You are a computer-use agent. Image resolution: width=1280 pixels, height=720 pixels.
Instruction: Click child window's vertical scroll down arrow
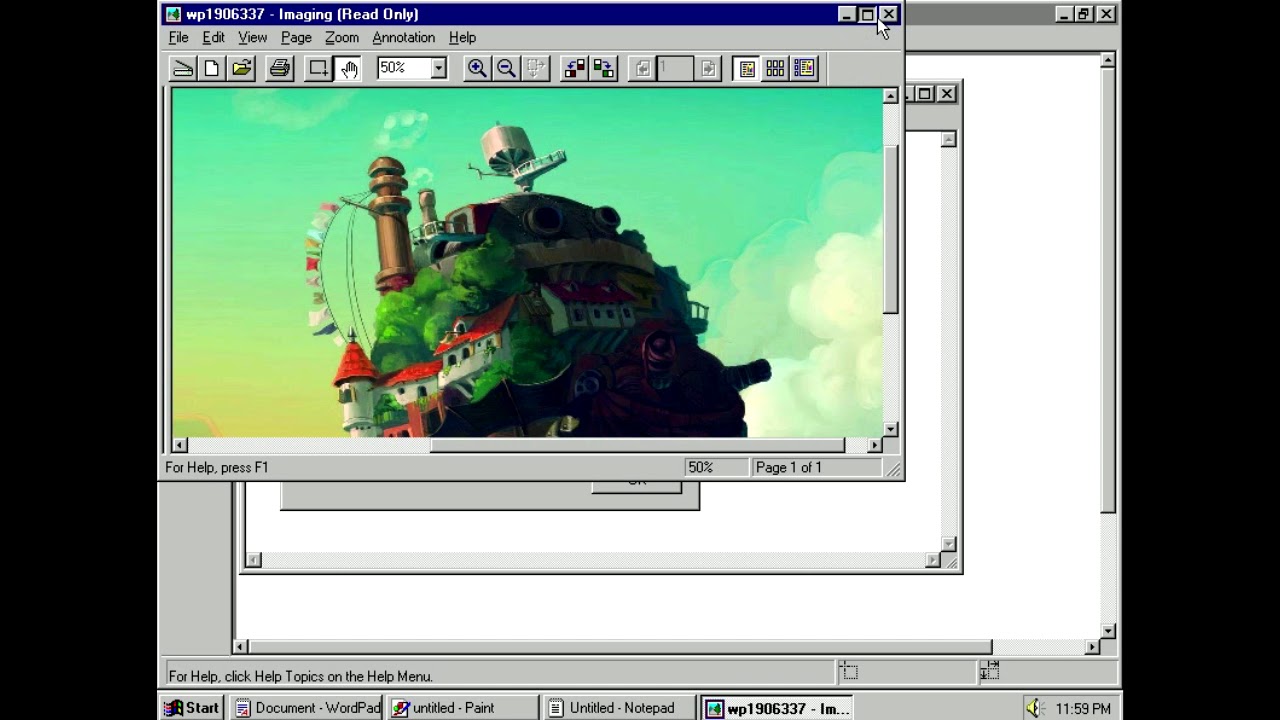948,544
